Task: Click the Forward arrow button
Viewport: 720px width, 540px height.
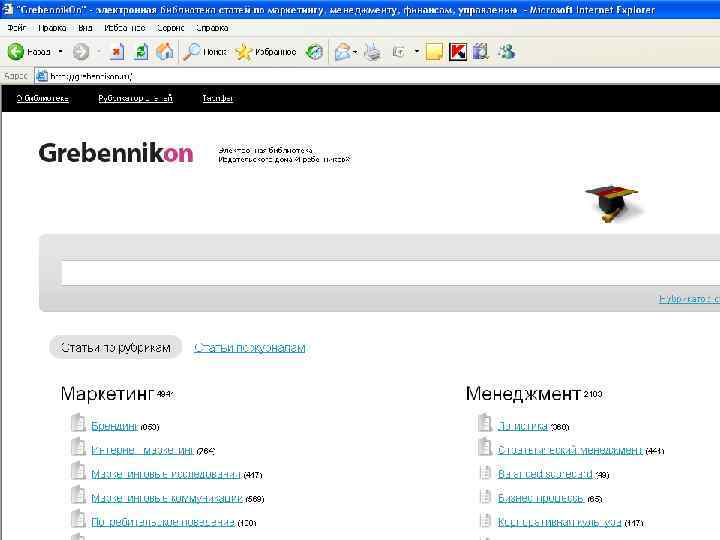Action: 81,52
